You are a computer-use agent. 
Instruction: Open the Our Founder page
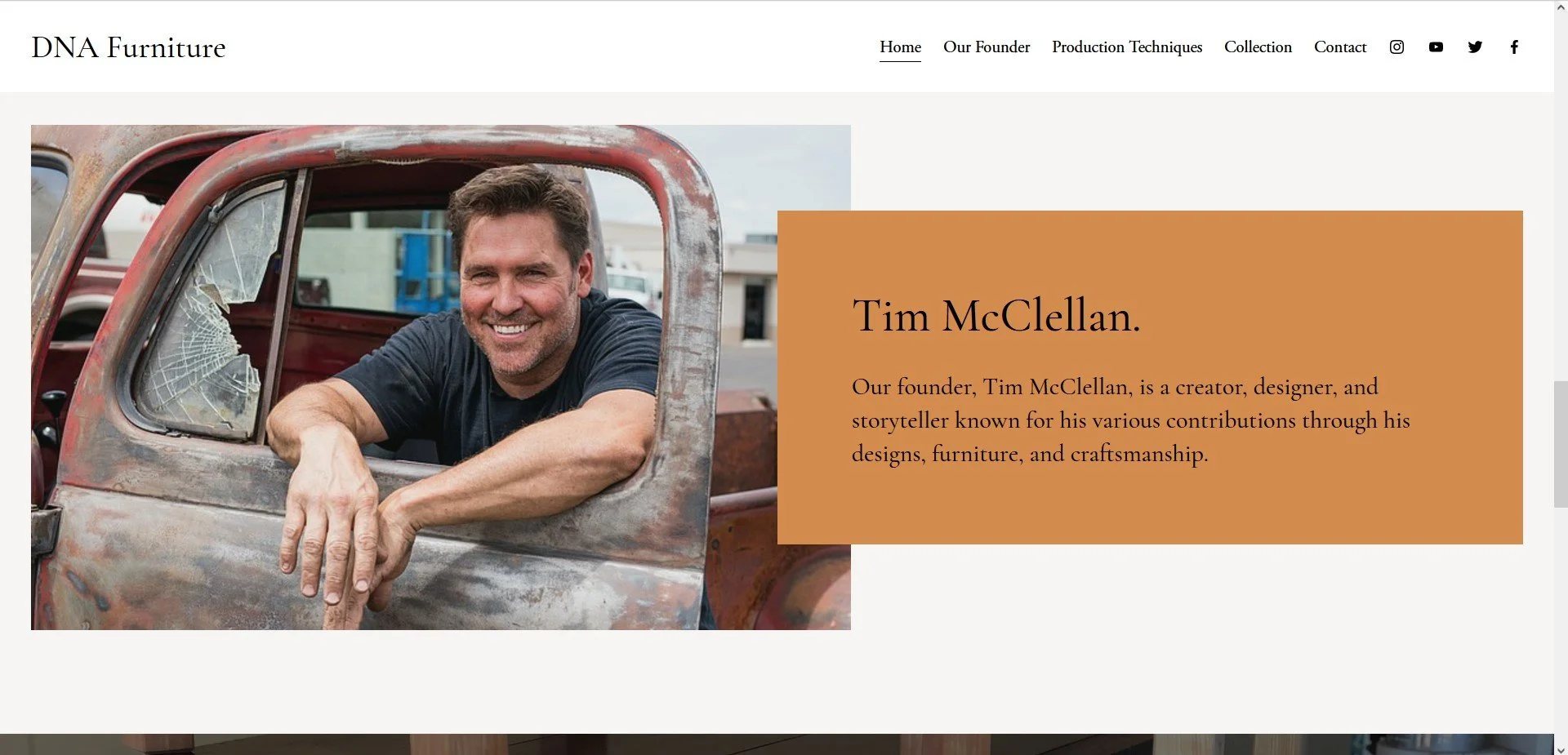point(987,47)
